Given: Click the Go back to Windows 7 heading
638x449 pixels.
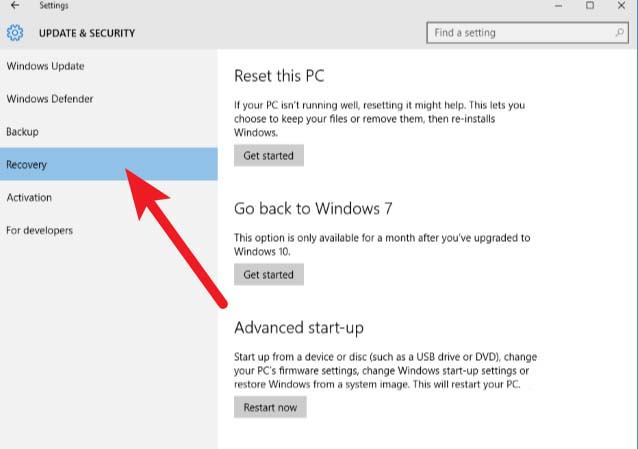Looking at the screenshot, I should pyautogui.click(x=312, y=209).
